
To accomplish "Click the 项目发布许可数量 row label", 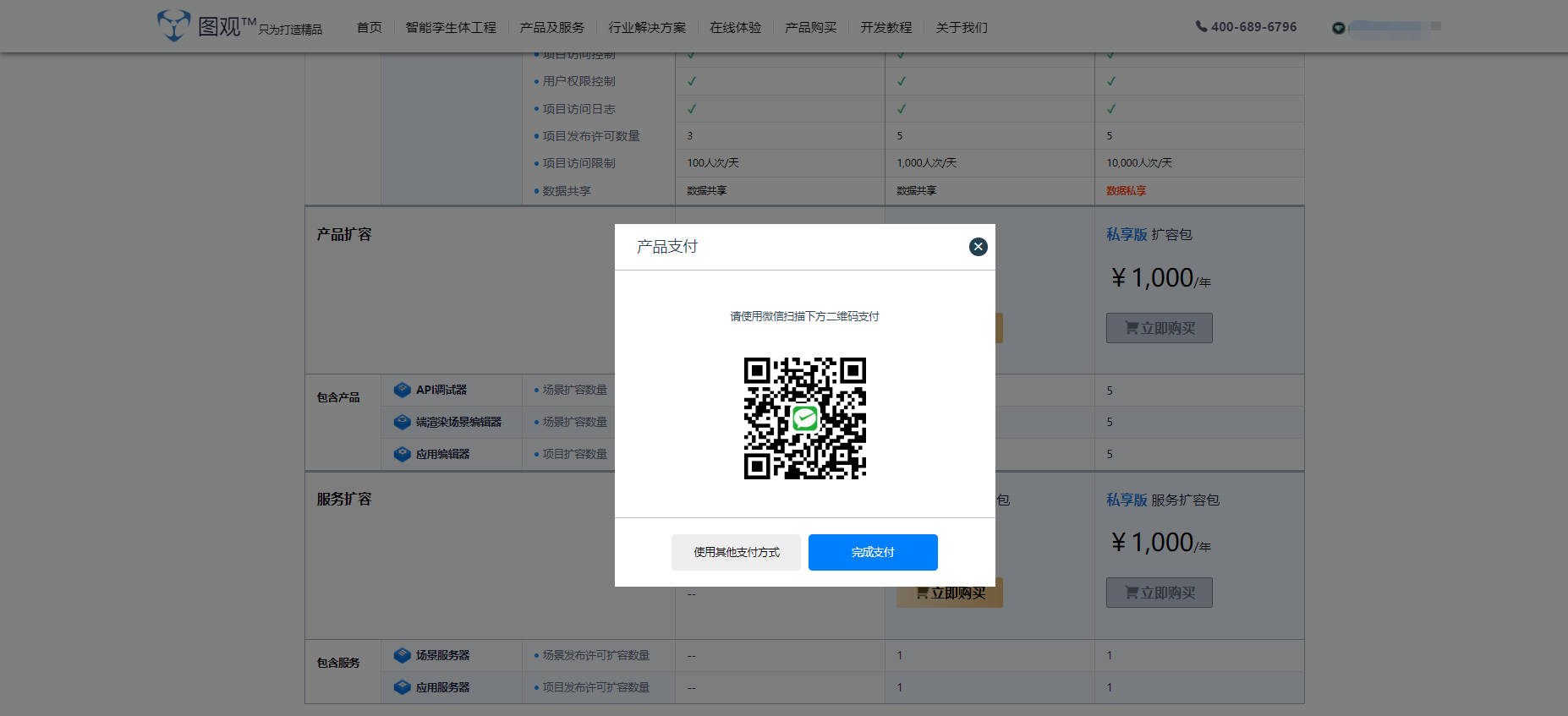I will 591,136.
